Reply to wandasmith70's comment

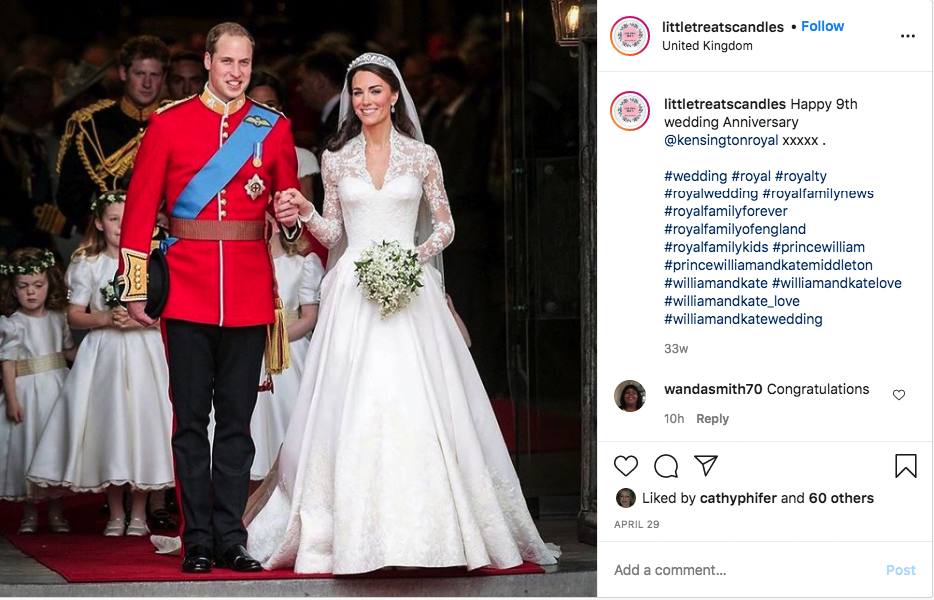[x=712, y=419]
